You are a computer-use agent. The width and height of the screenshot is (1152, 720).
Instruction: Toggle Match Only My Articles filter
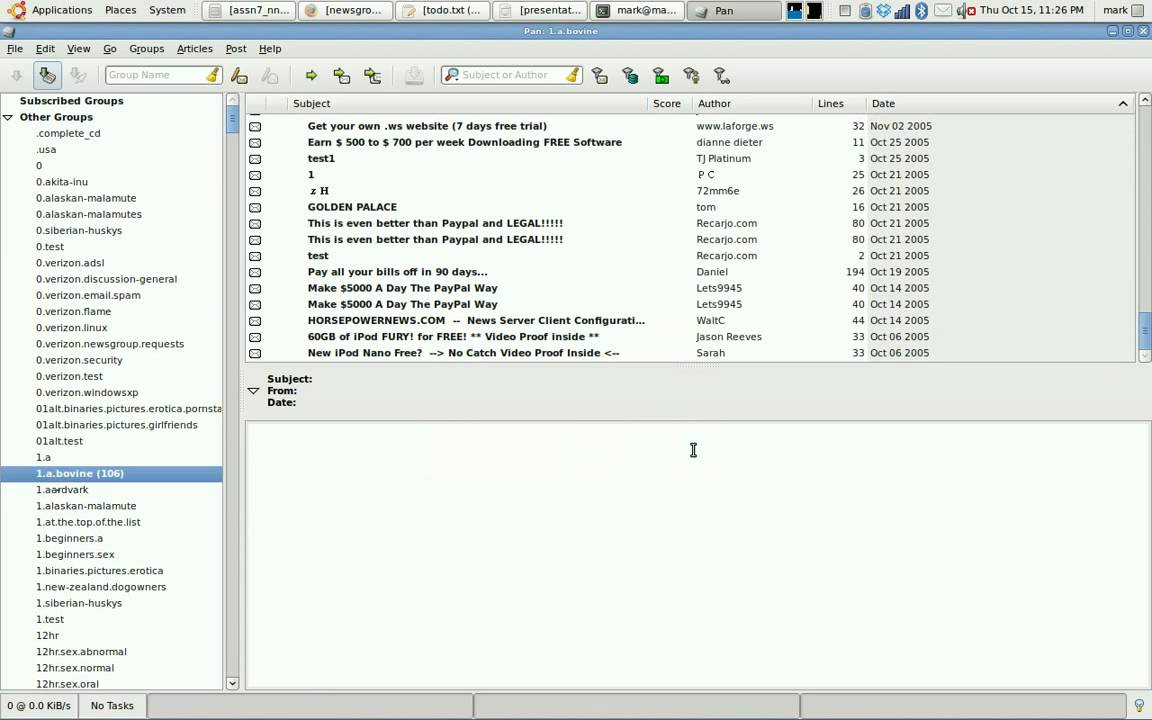(691, 76)
